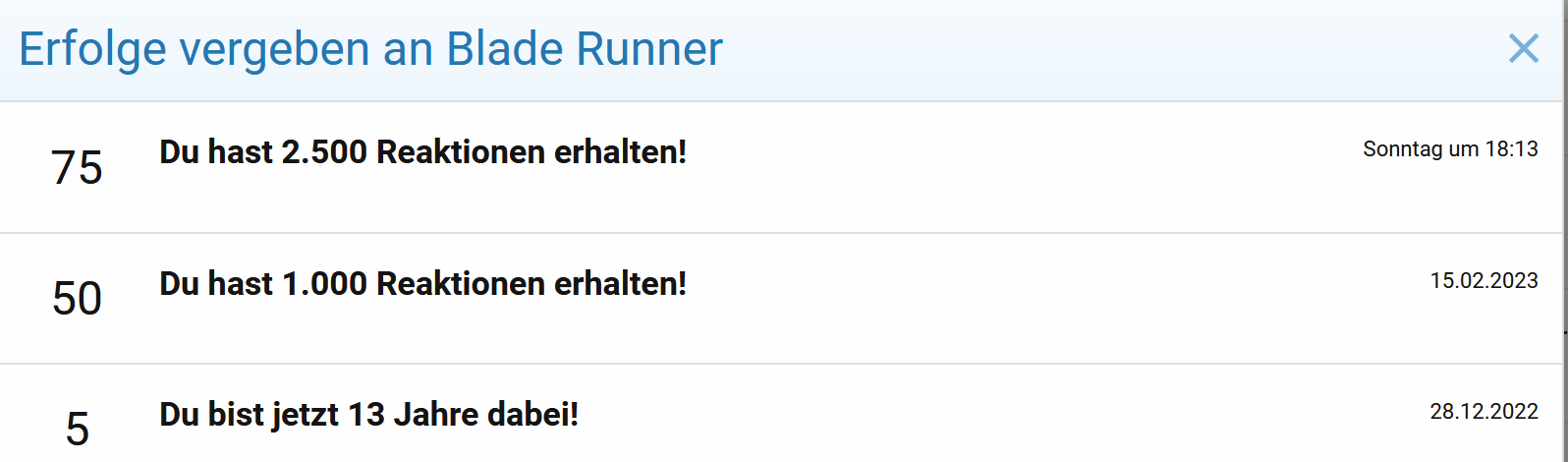Select 'Du hast 1.000 Reaktionen erhalten!' achievement title
Image resolution: width=1568 pixels, height=462 pixels.
click(422, 283)
